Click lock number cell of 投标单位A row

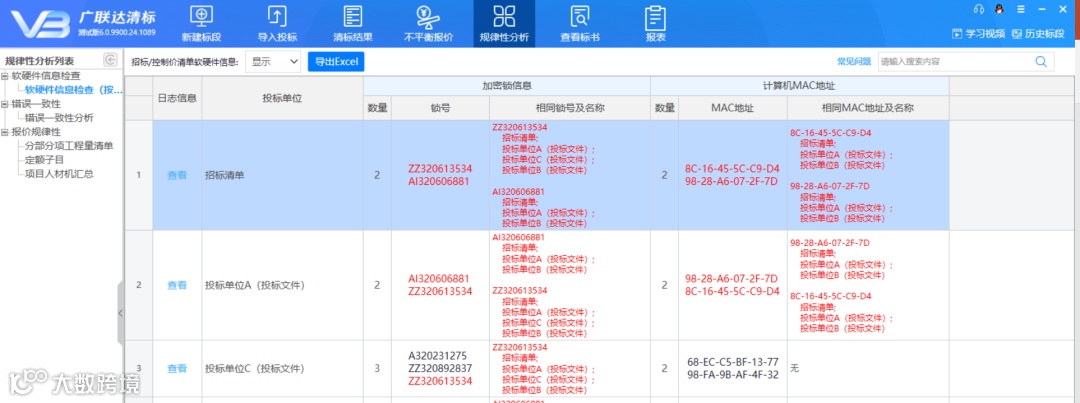440,285
